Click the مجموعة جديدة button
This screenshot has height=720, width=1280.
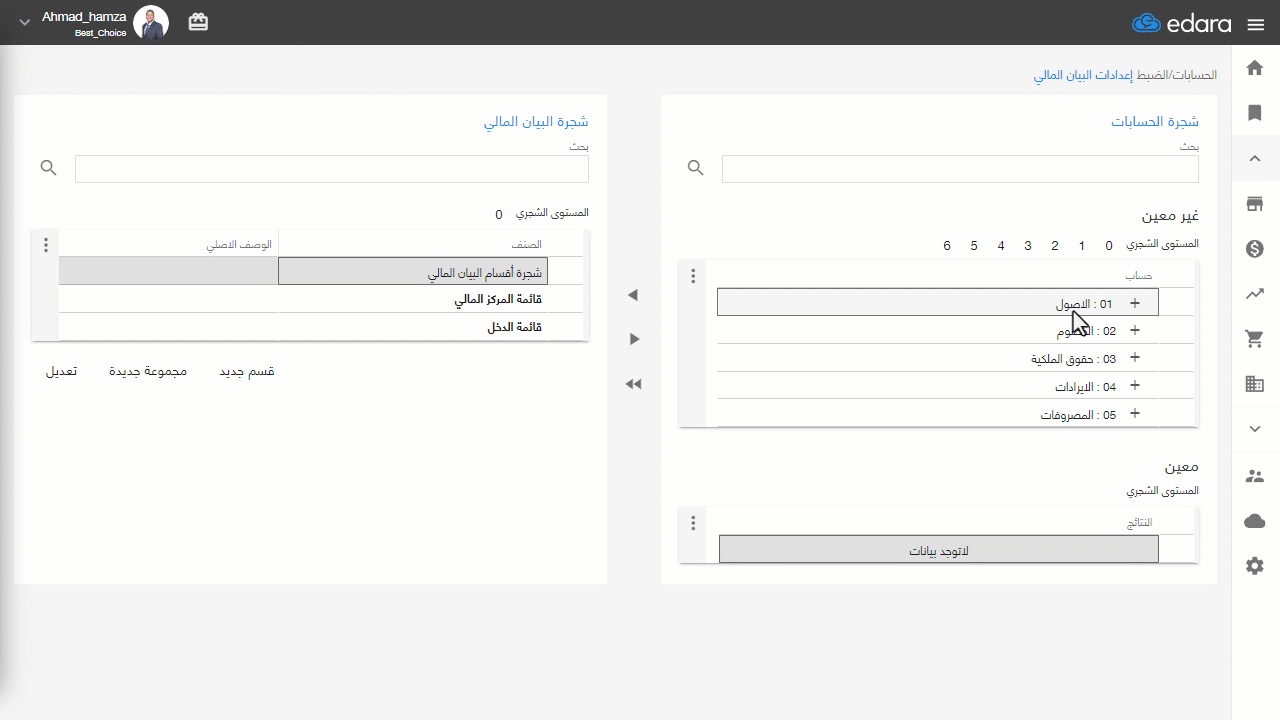[x=148, y=371]
